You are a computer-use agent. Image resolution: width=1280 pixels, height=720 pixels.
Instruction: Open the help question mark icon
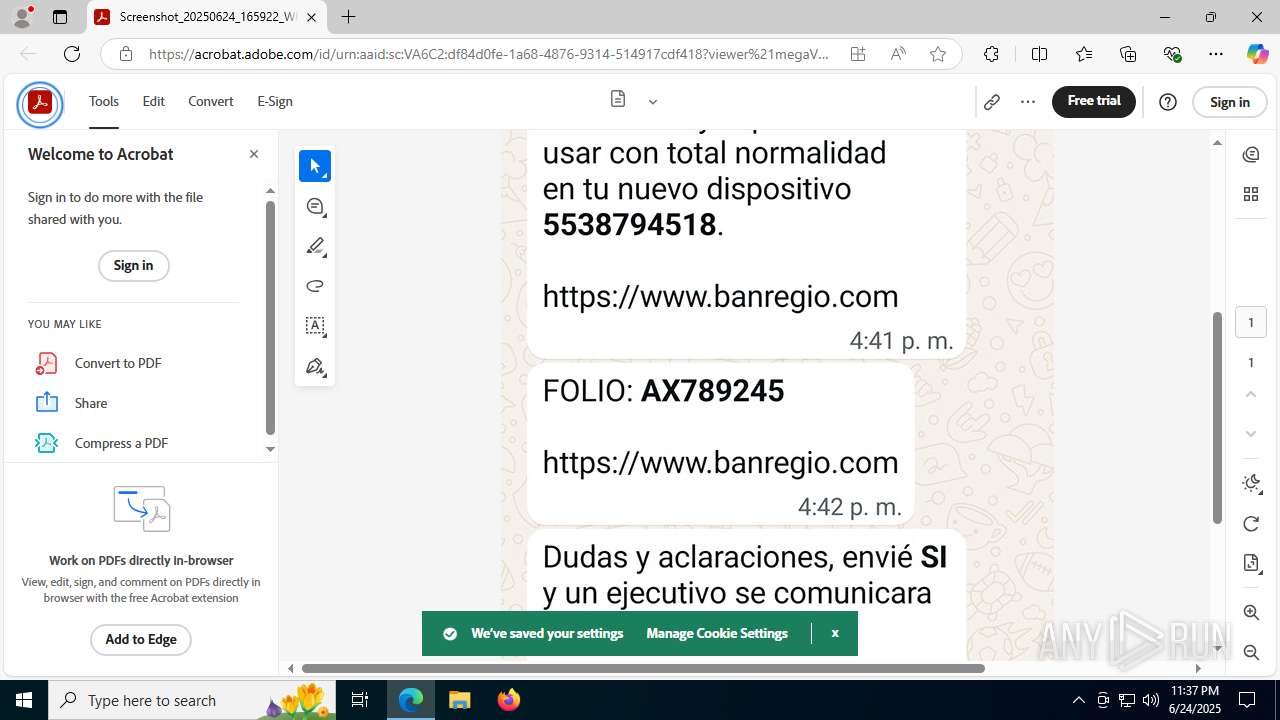pyautogui.click(x=1168, y=102)
